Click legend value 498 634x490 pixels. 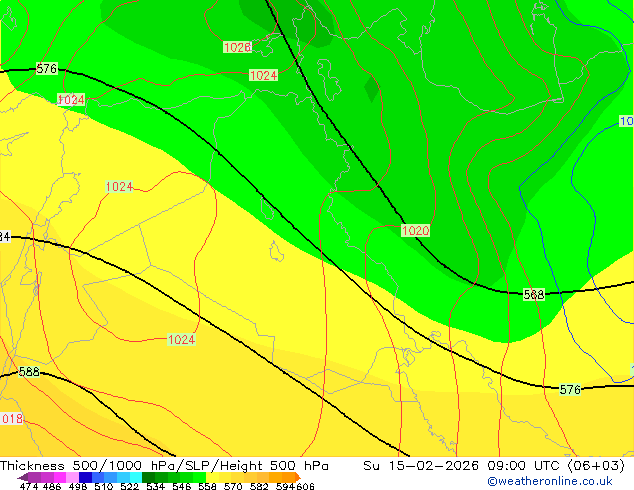[x=78, y=486]
